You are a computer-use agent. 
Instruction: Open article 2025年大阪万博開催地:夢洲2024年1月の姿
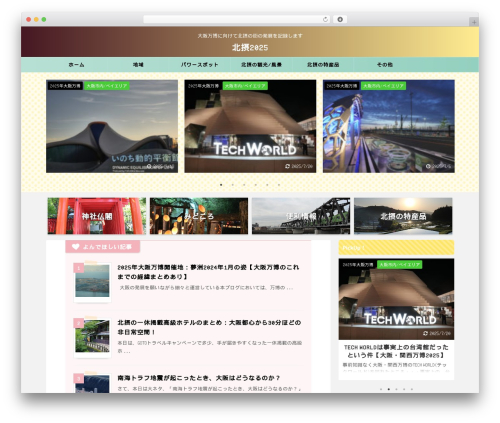pyautogui.click(x=208, y=272)
